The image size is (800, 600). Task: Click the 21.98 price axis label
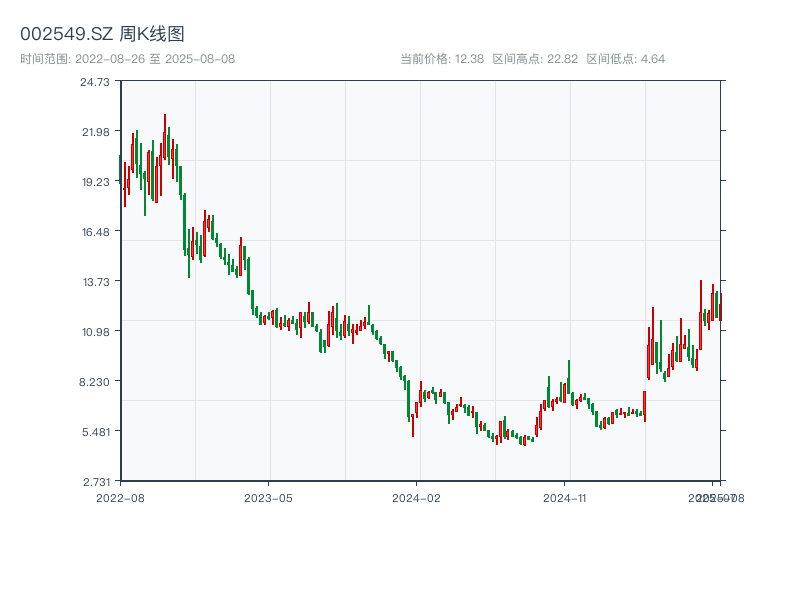(95, 132)
